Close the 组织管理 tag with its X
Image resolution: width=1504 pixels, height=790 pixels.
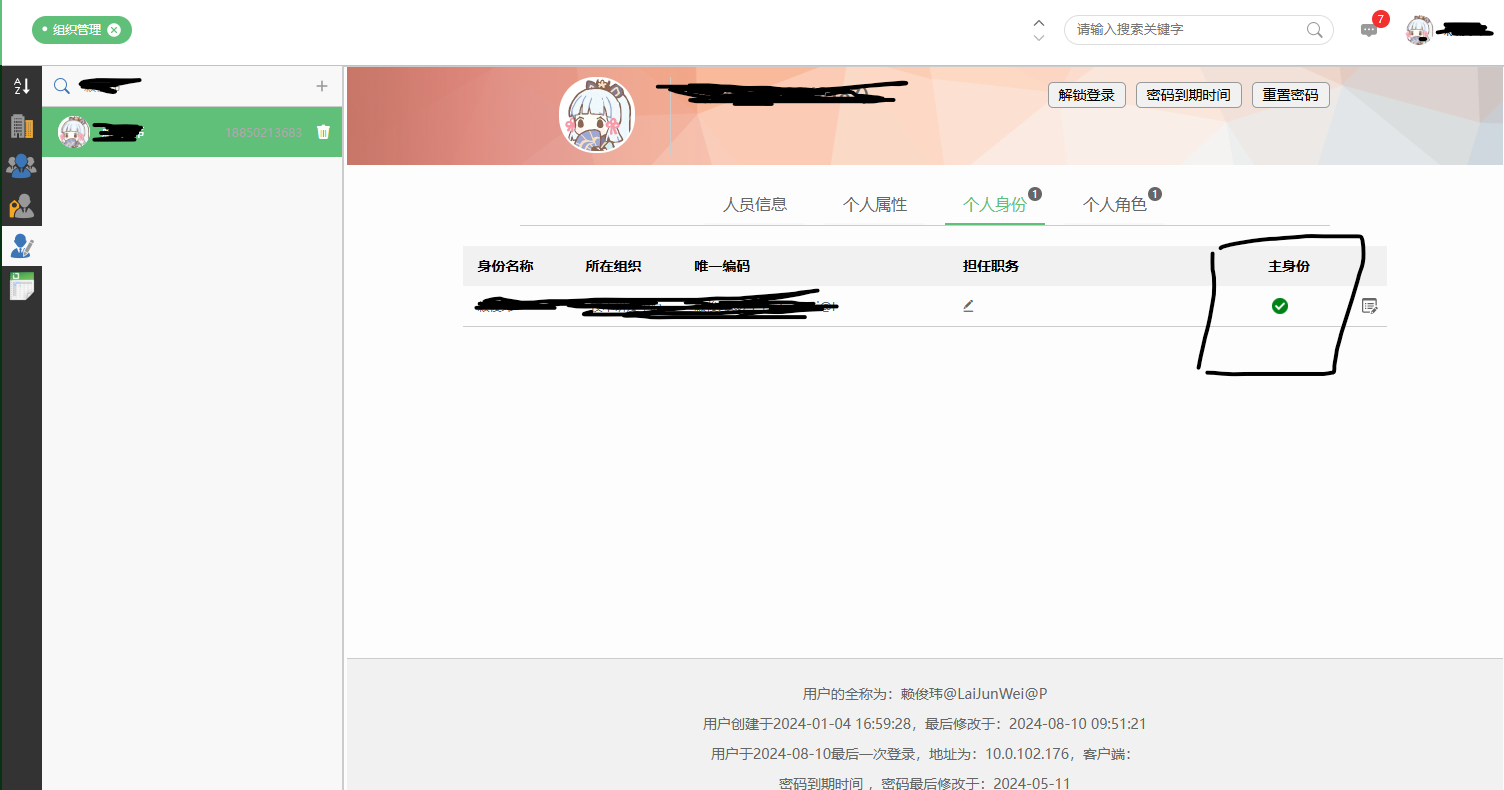point(114,30)
